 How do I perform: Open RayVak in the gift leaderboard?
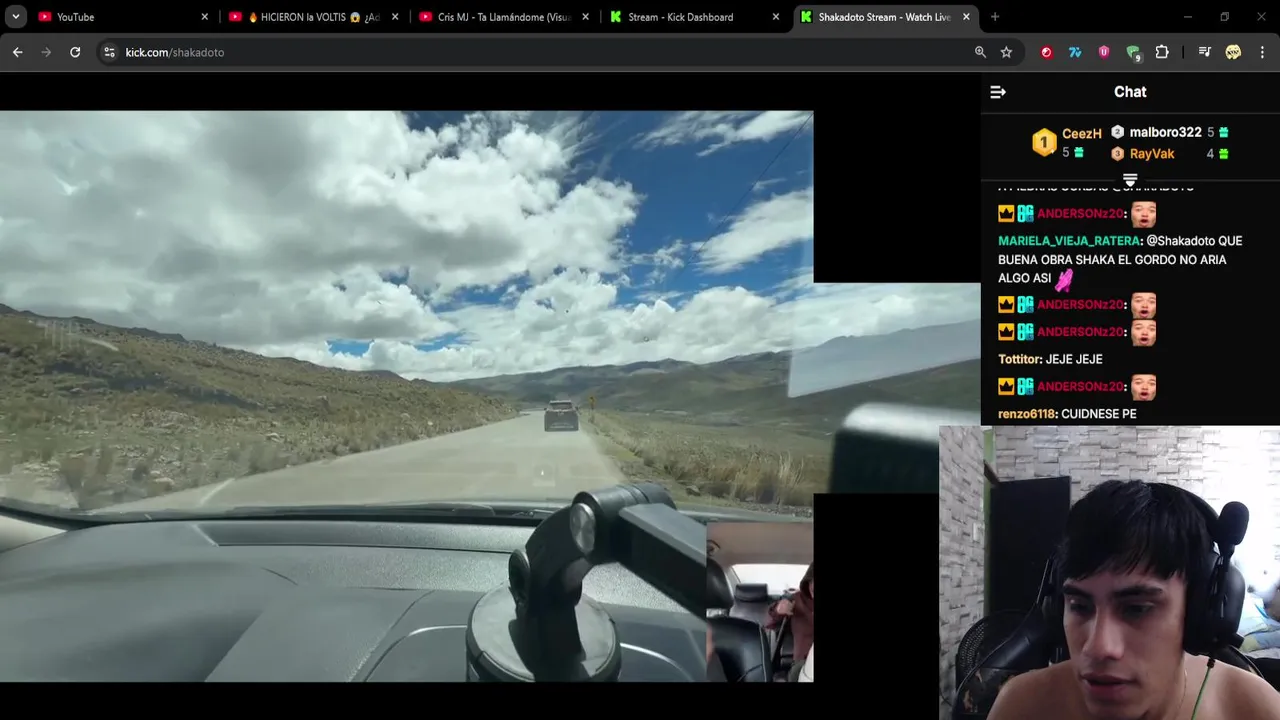(1152, 154)
